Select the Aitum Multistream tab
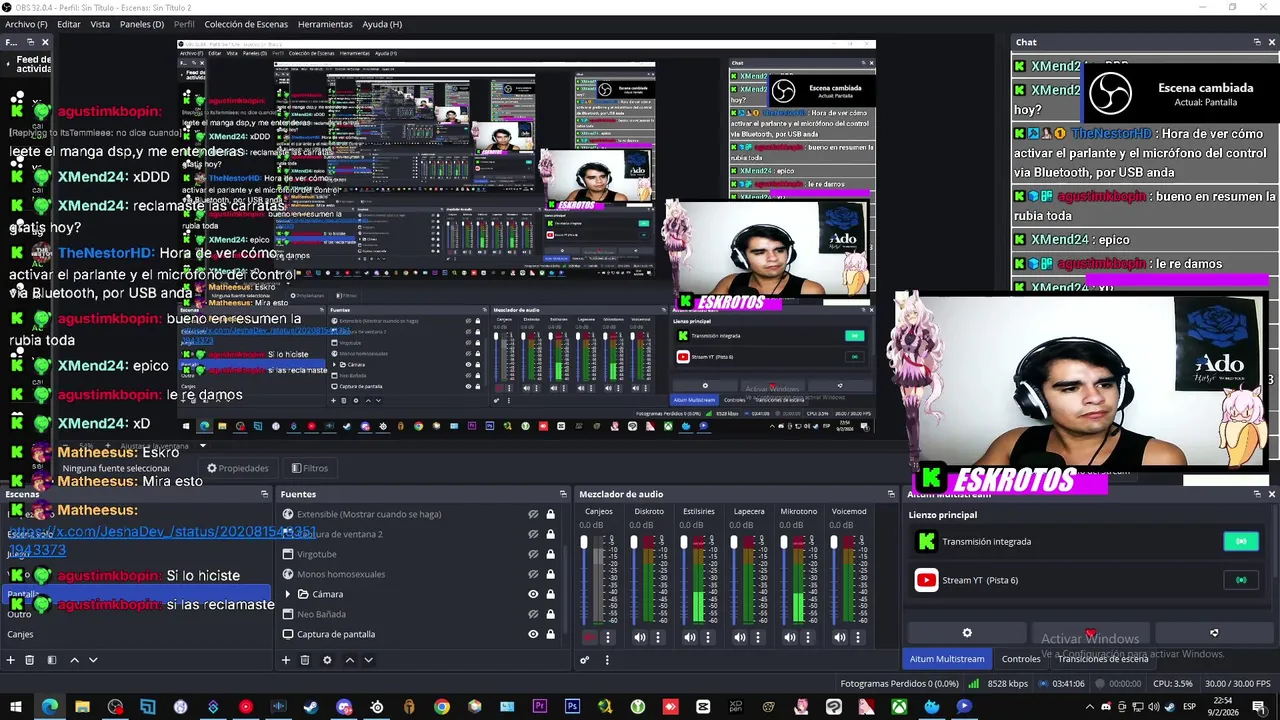The height and width of the screenshot is (720, 1280). pos(947,659)
